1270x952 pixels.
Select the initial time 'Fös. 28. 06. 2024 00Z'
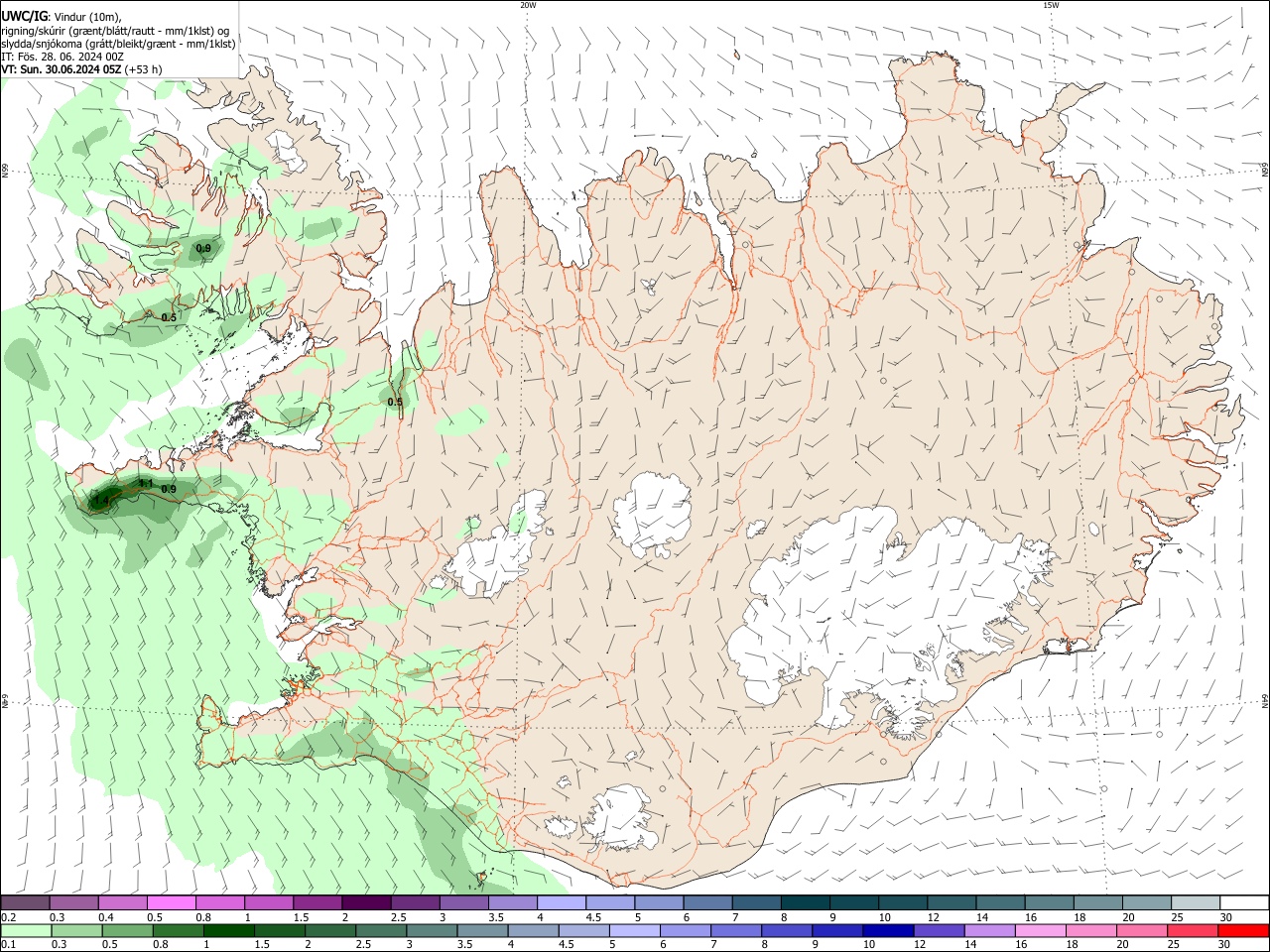[70, 57]
